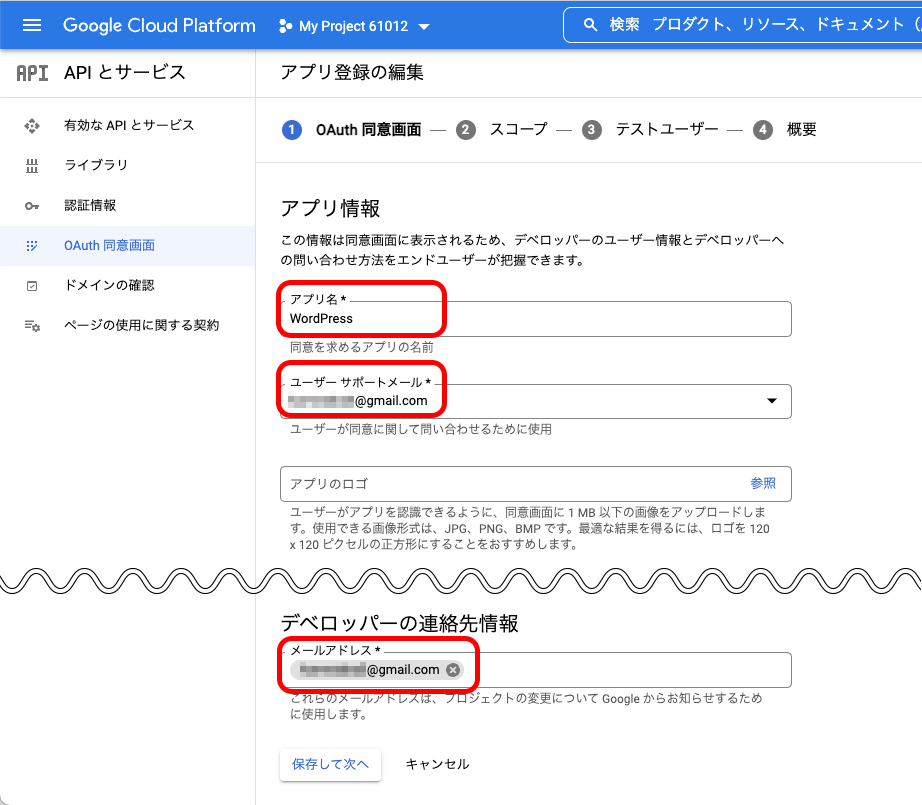922x805 pixels.
Task: Click the page usage agreements icon
Action: pos(32,326)
